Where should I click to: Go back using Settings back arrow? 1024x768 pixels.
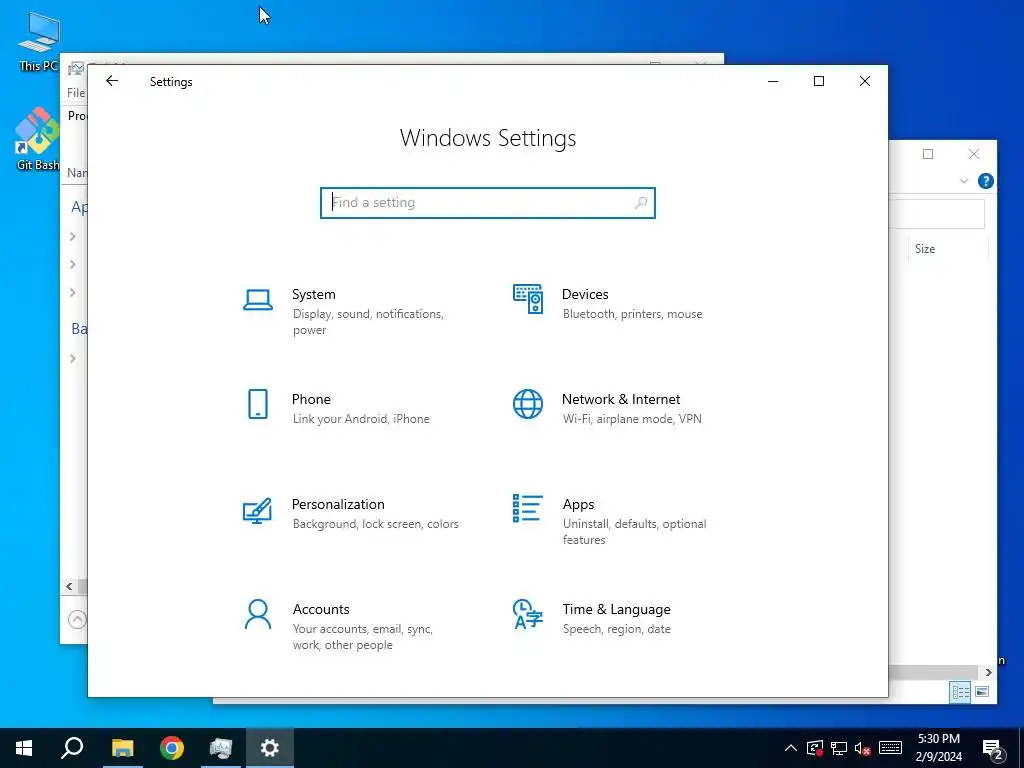pyautogui.click(x=112, y=81)
